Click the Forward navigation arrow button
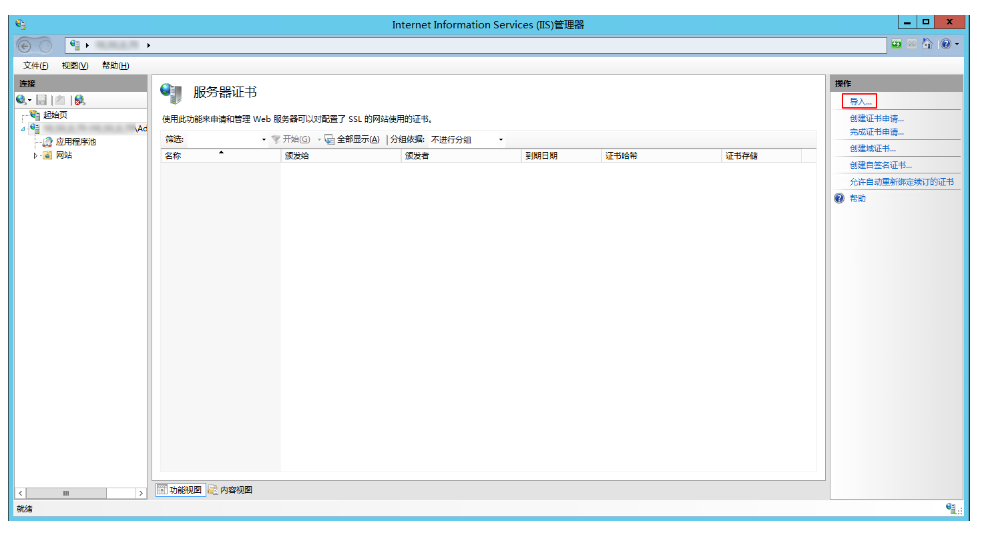The width and height of the screenshot is (983, 555). point(45,45)
